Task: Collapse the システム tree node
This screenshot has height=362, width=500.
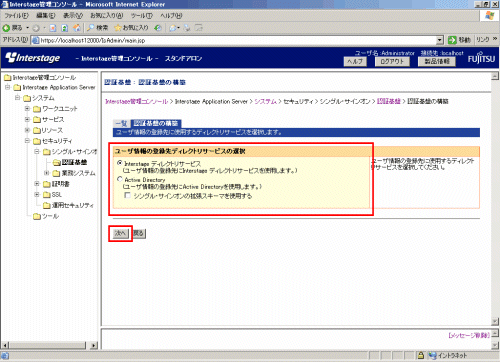Action: [x=17, y=98]
